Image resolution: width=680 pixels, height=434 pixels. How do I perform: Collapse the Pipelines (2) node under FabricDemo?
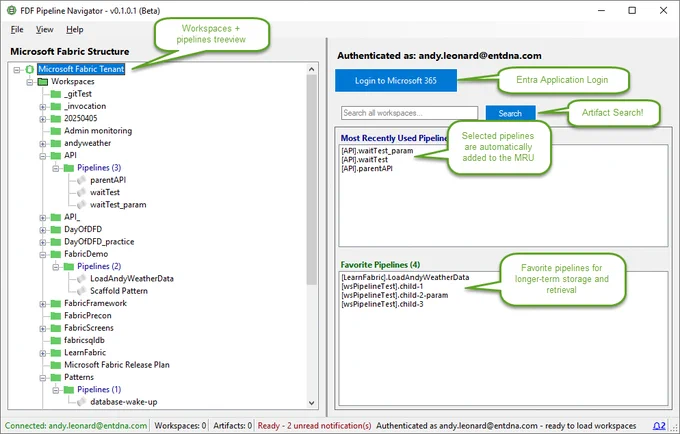pos(56,267)
